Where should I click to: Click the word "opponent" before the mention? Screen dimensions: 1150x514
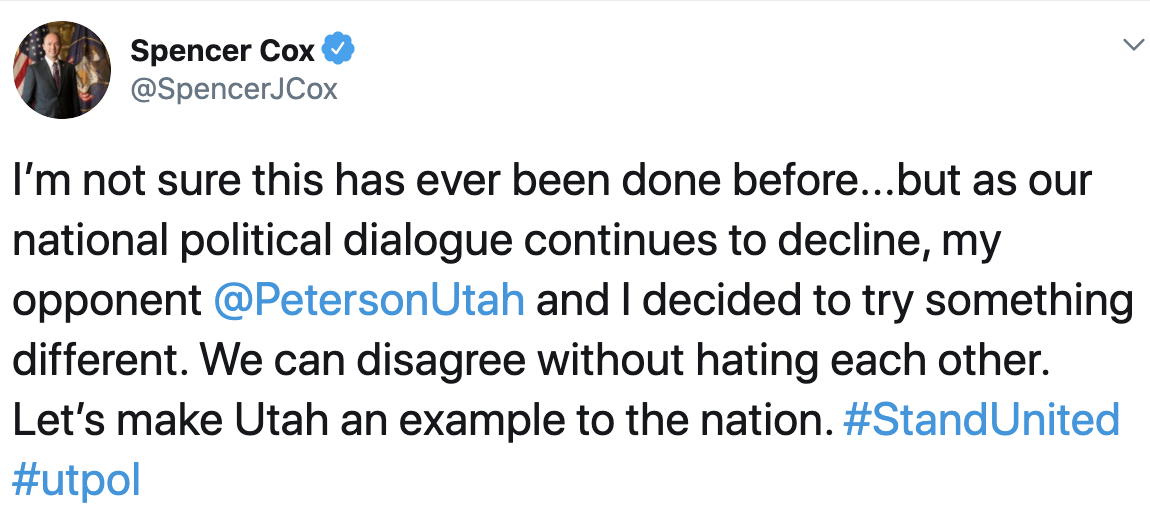107,301
